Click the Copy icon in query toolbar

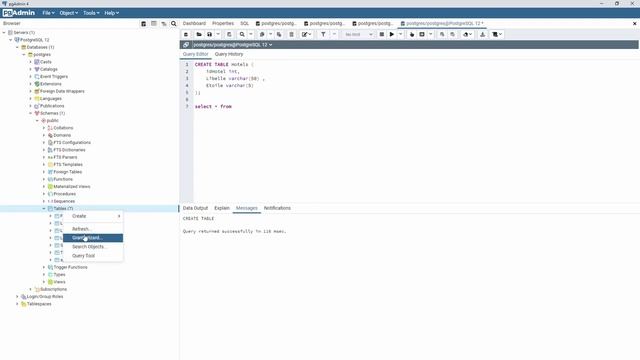point(262,35)
